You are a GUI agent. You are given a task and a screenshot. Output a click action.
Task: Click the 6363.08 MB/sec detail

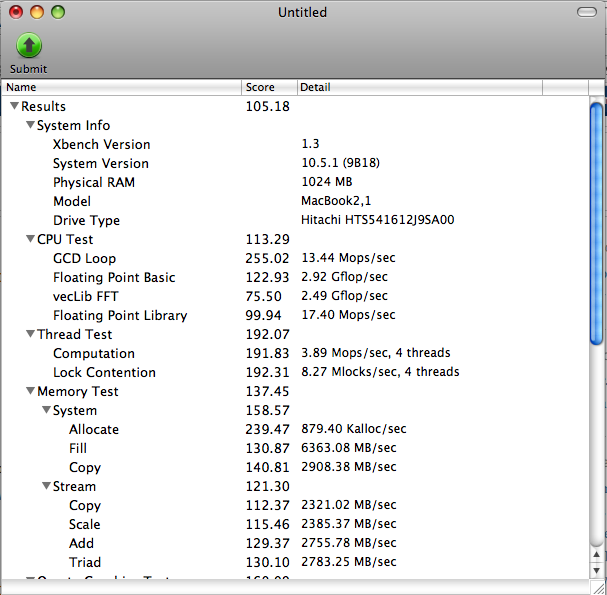click(x=349, y=448)
